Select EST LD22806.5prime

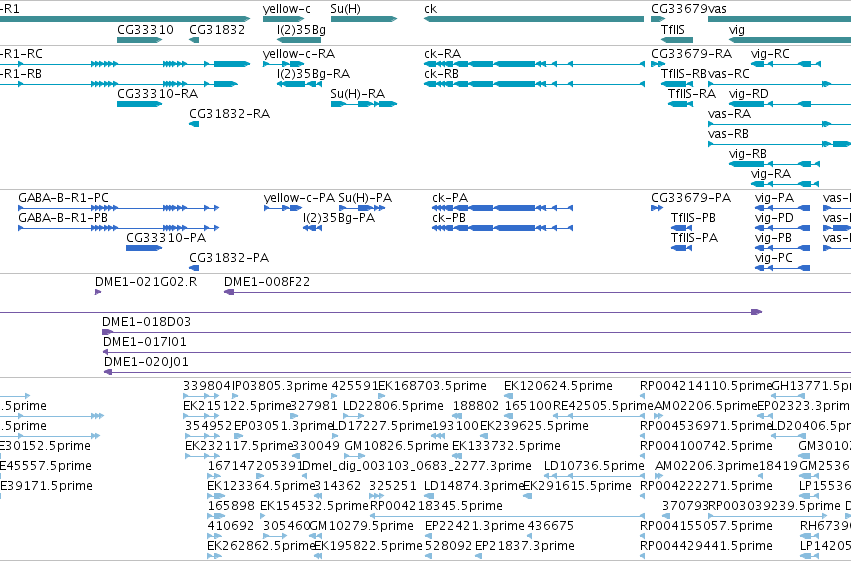[x=393, y=406]
